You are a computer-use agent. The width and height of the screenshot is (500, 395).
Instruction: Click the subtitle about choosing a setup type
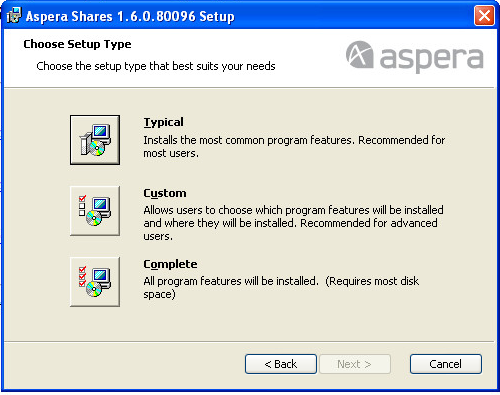156,66
